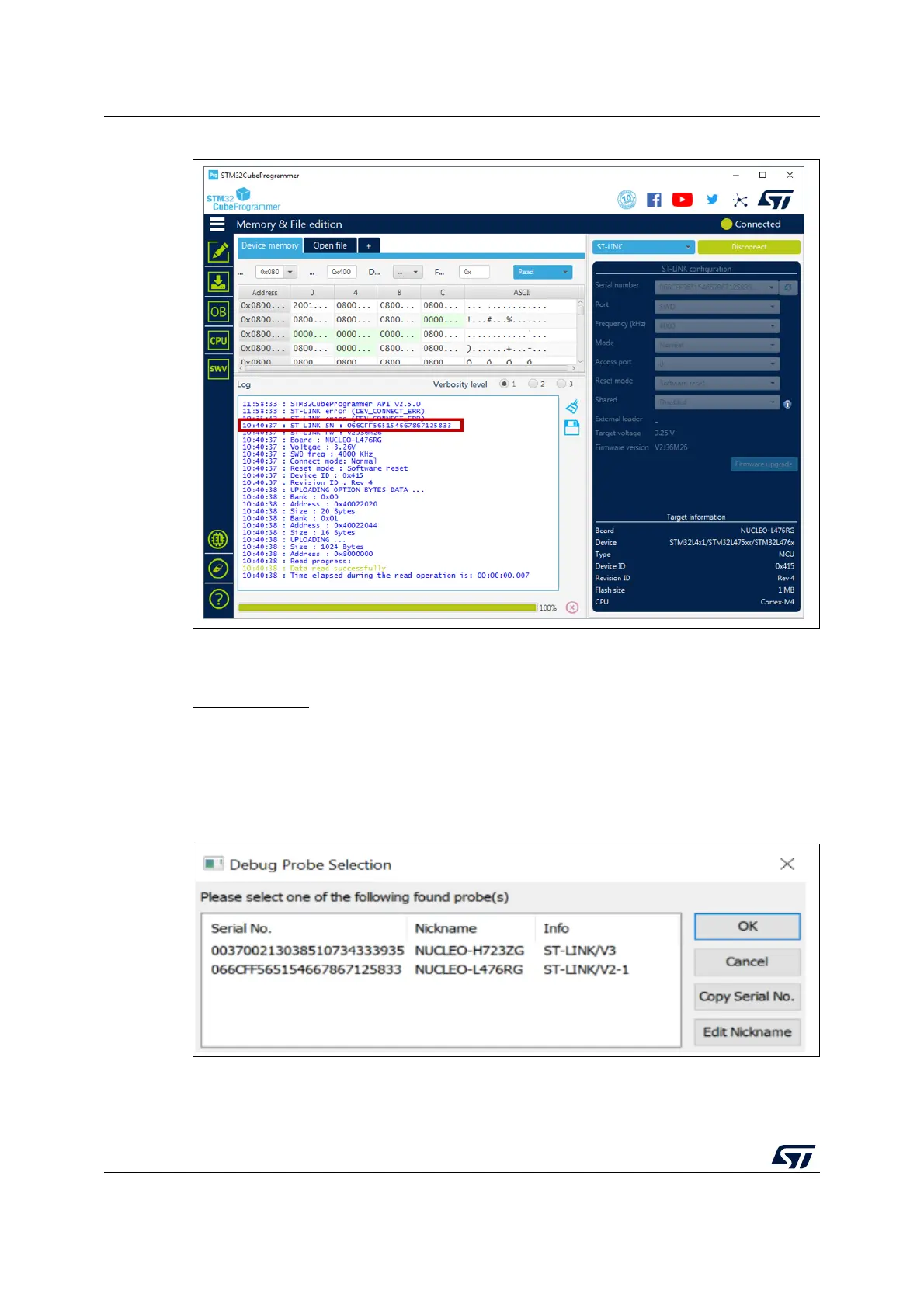Click the chip icon in the lower sidebar
Screen dimensions: 924x1308
click(218, 539)
